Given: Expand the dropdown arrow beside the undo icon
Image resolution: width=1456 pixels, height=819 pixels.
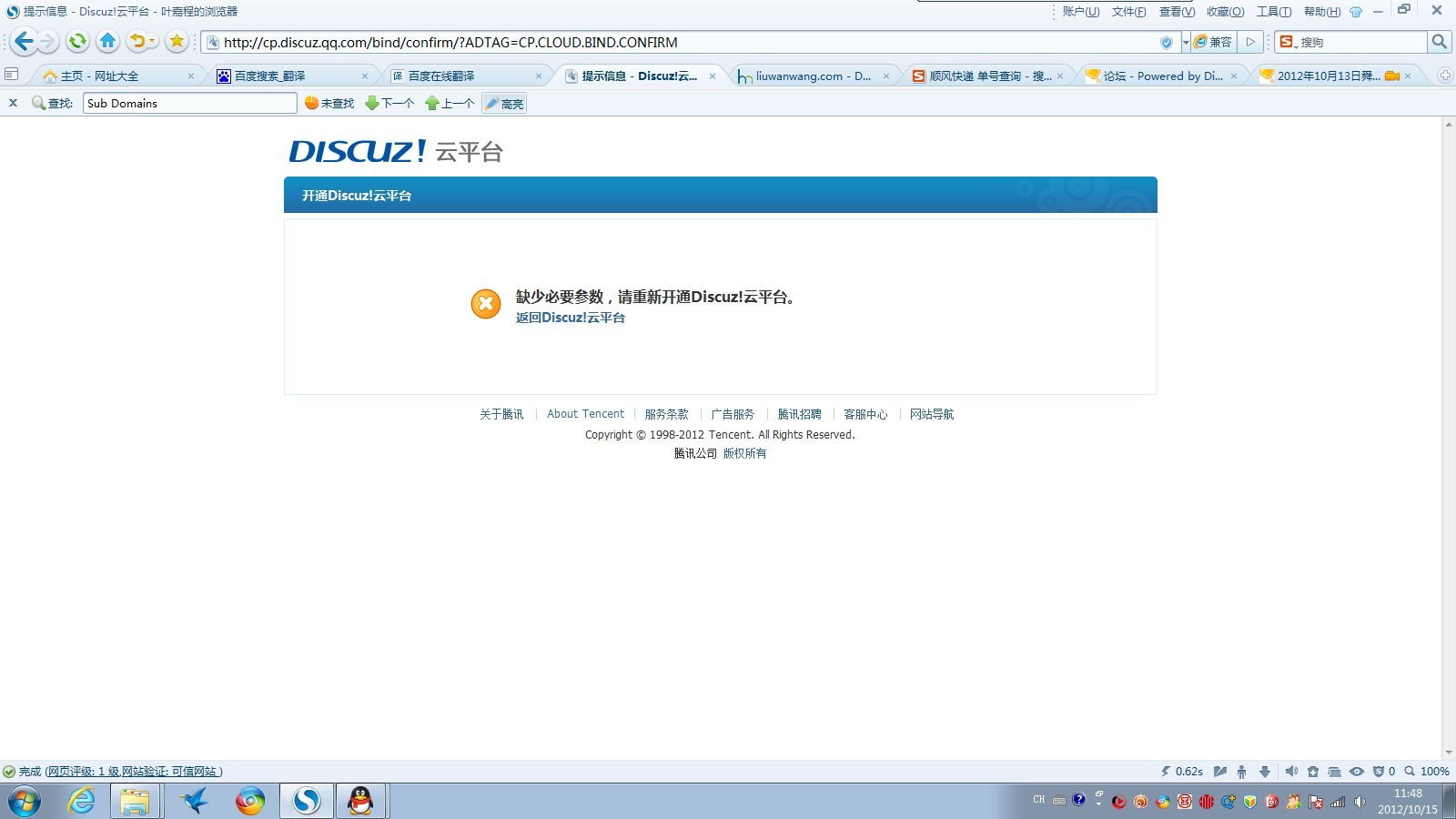Looking at the screenshot, I should tap(153, 42).
